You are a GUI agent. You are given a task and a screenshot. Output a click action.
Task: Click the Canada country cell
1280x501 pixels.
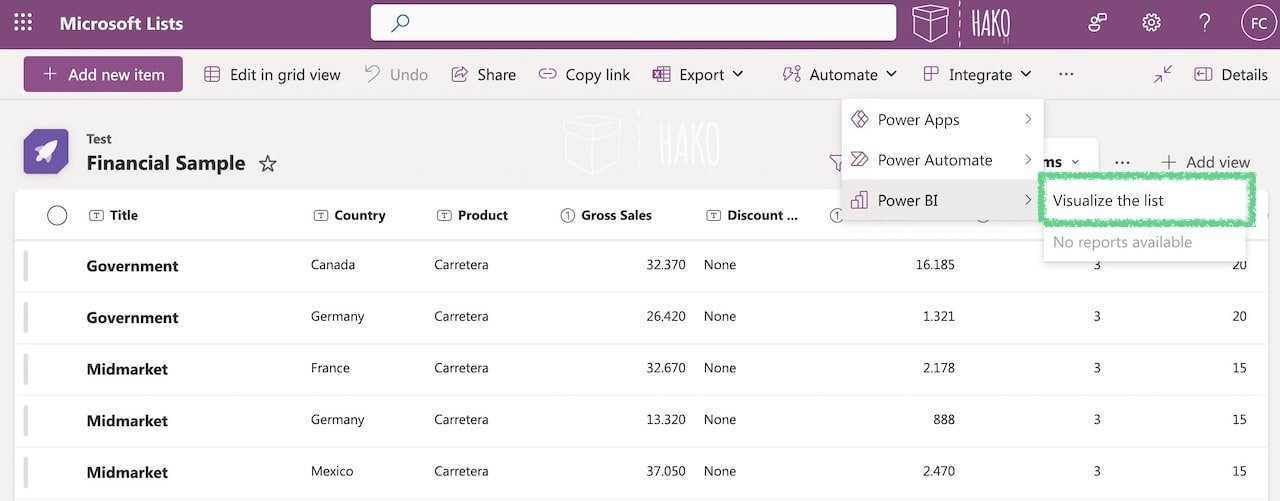pos(333,265)
